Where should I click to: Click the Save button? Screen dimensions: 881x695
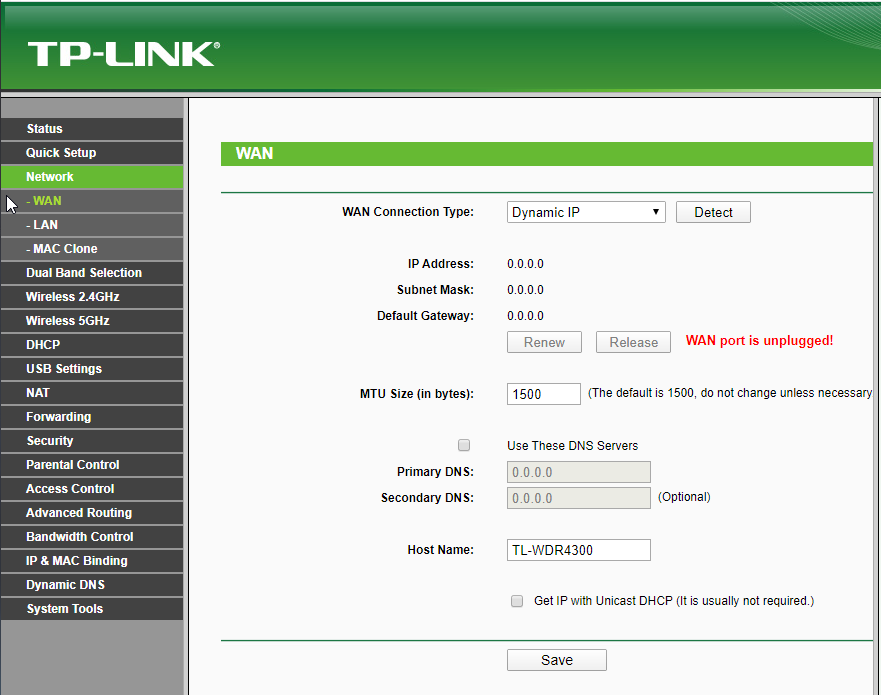pos(557,660)
